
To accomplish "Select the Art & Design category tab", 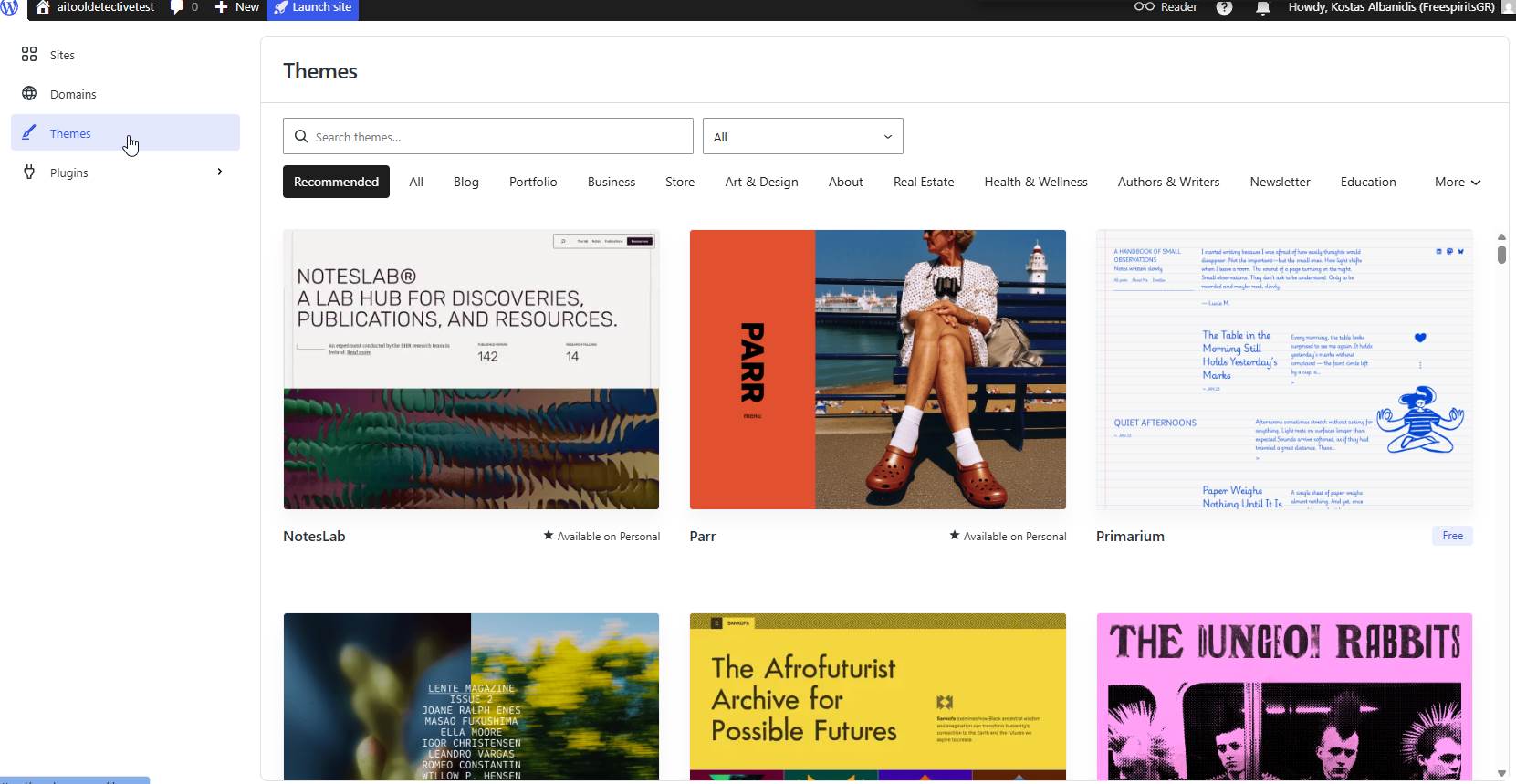I will point(761,182).
